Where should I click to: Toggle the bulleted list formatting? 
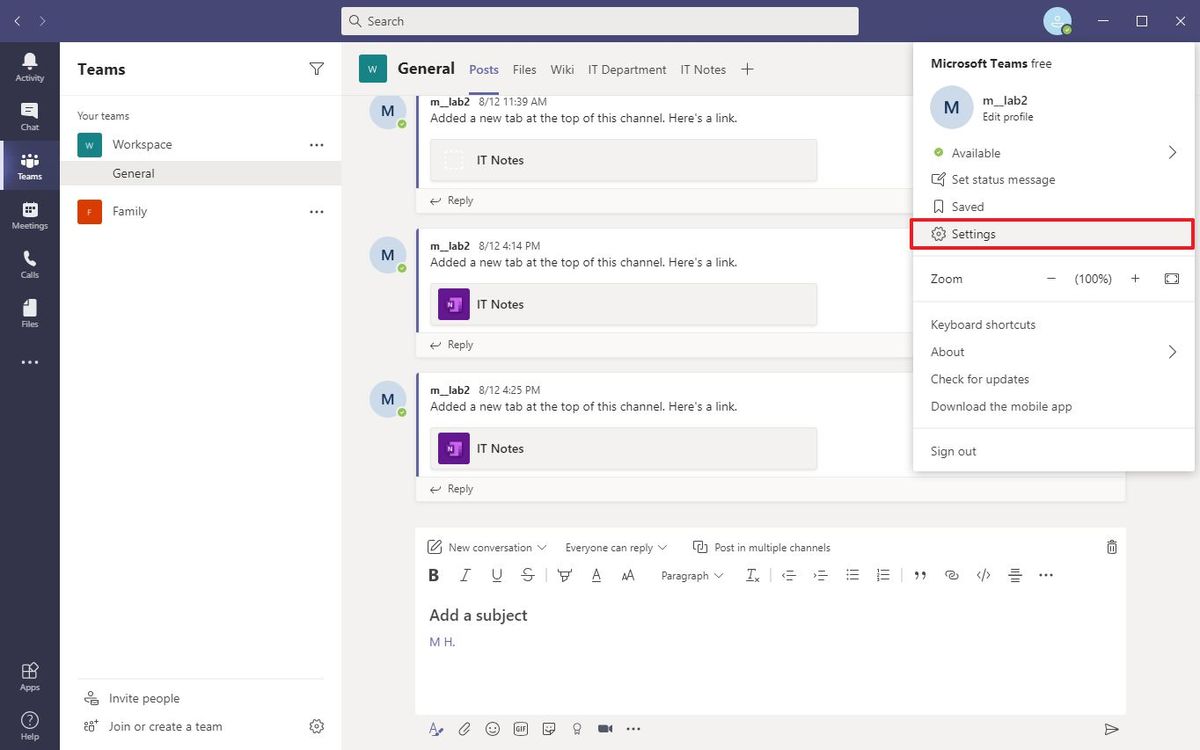852,575
